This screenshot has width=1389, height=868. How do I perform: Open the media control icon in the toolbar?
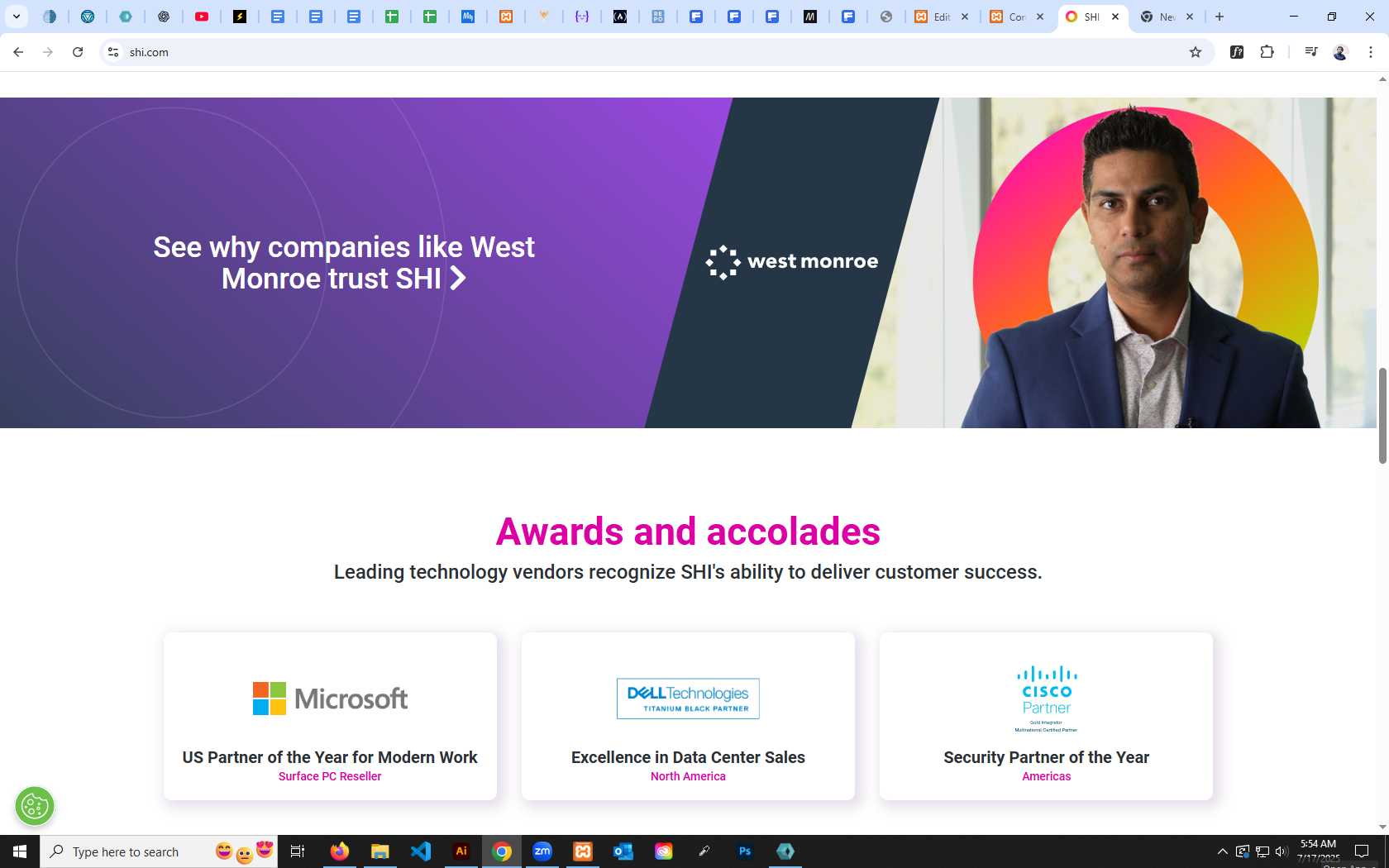(x=1310, y=52)
